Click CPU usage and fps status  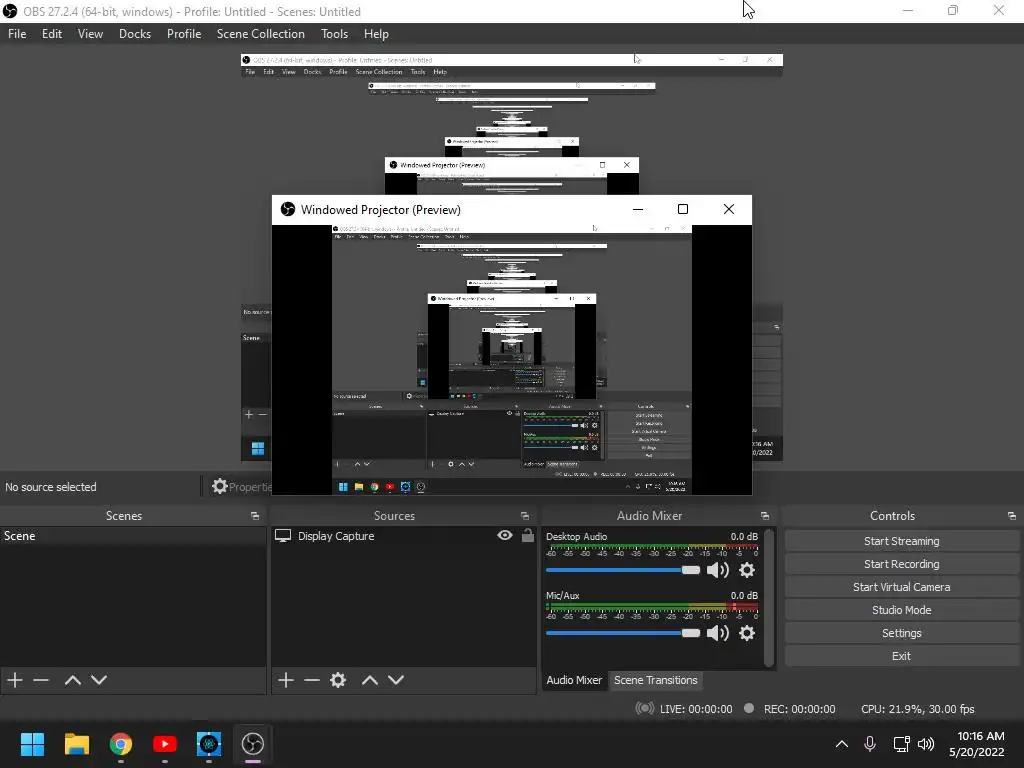(918, 709)
